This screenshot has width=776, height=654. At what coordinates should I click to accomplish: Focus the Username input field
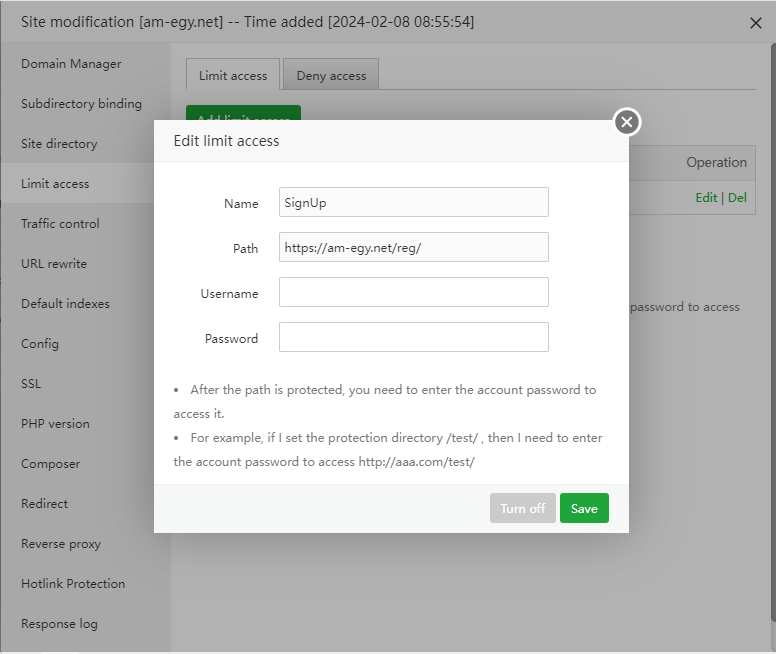click(x=413, y=292)
